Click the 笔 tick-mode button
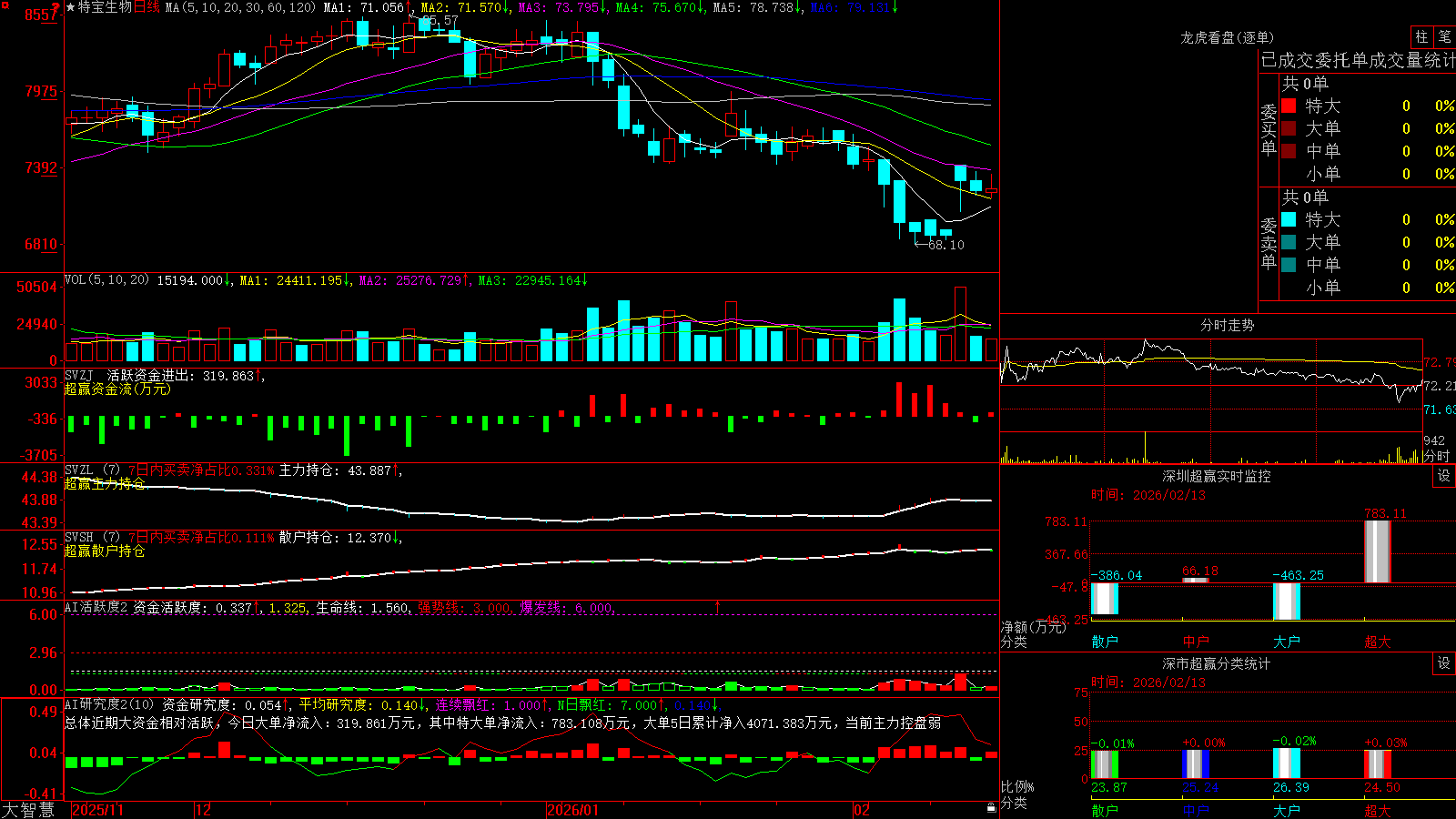1456x819 pixels. tap(1444, 36)
